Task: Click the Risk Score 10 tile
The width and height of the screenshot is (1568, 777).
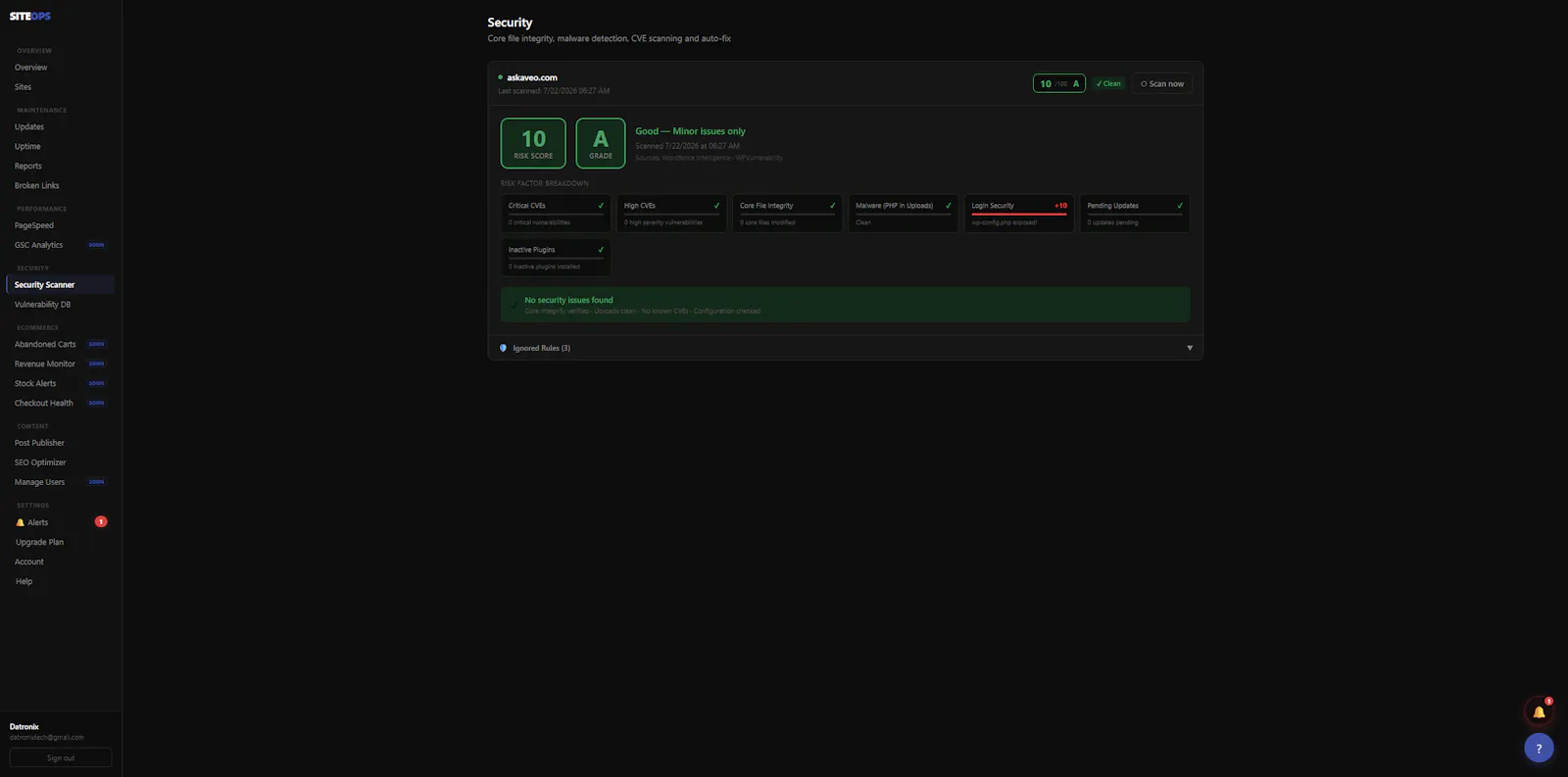Action: tap(533, 143)
